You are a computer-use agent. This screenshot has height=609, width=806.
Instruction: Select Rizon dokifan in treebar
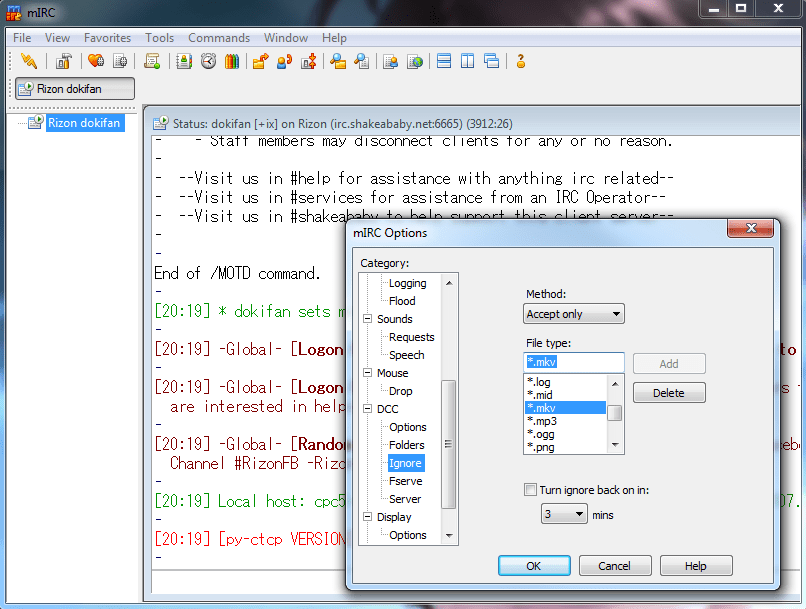point(84,123)
